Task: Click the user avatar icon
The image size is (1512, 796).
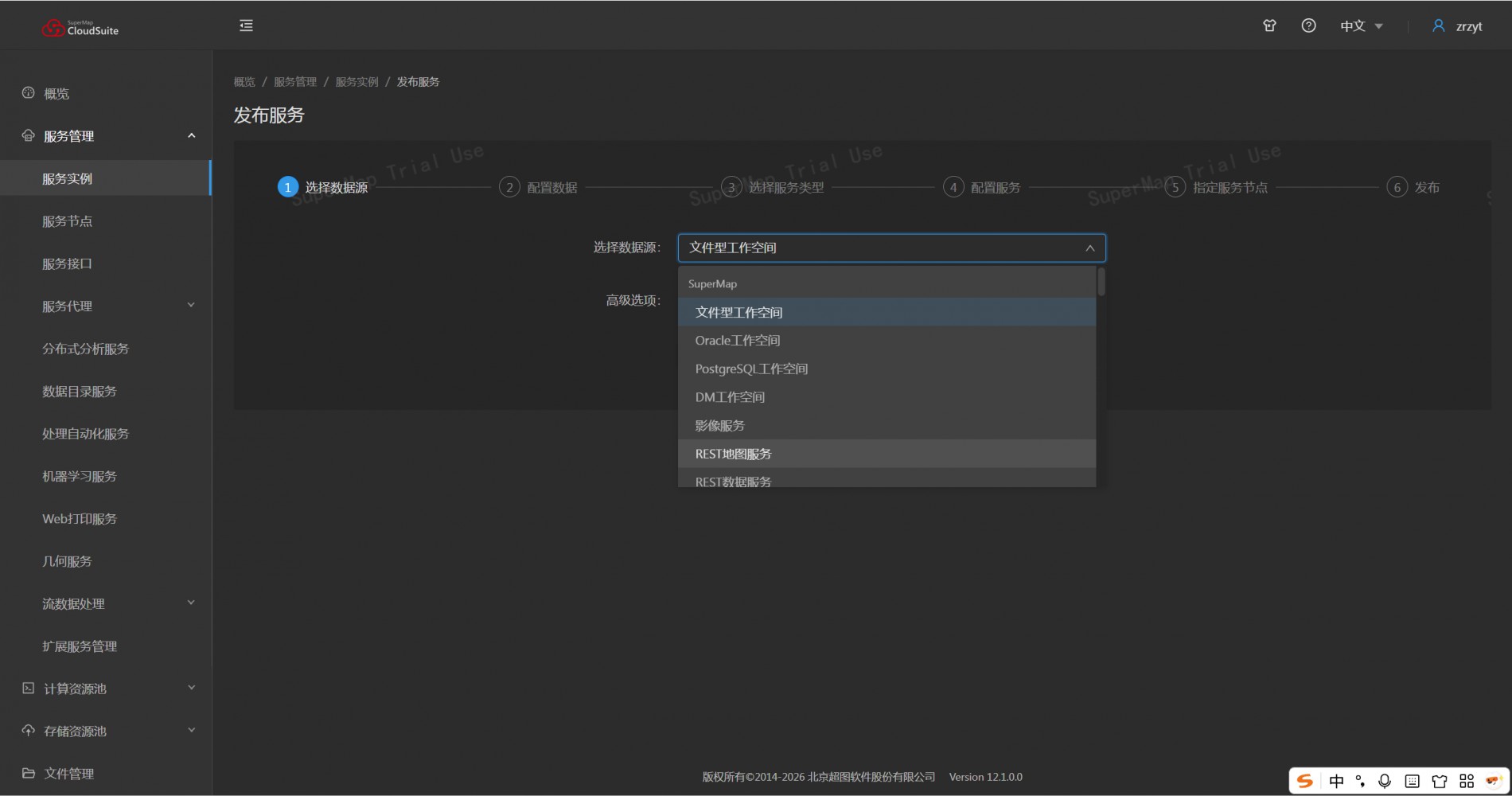Action: coord(1438,25)
